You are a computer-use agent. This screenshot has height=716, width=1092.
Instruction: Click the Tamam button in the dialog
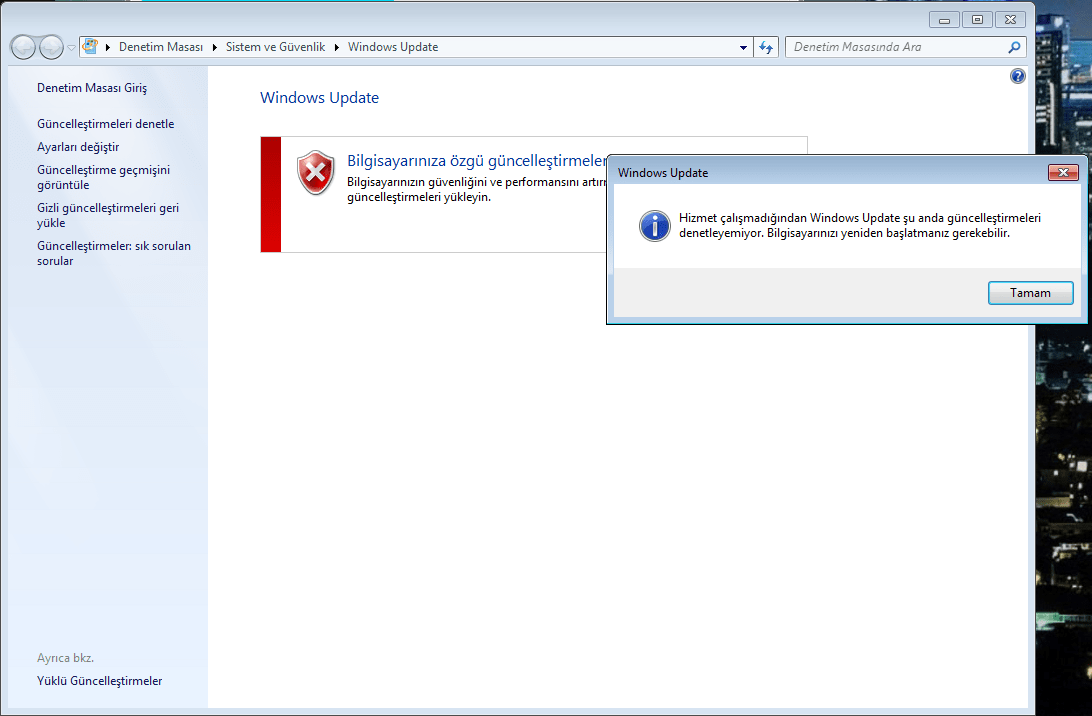pyautogui.click(x=1030, y=293)
